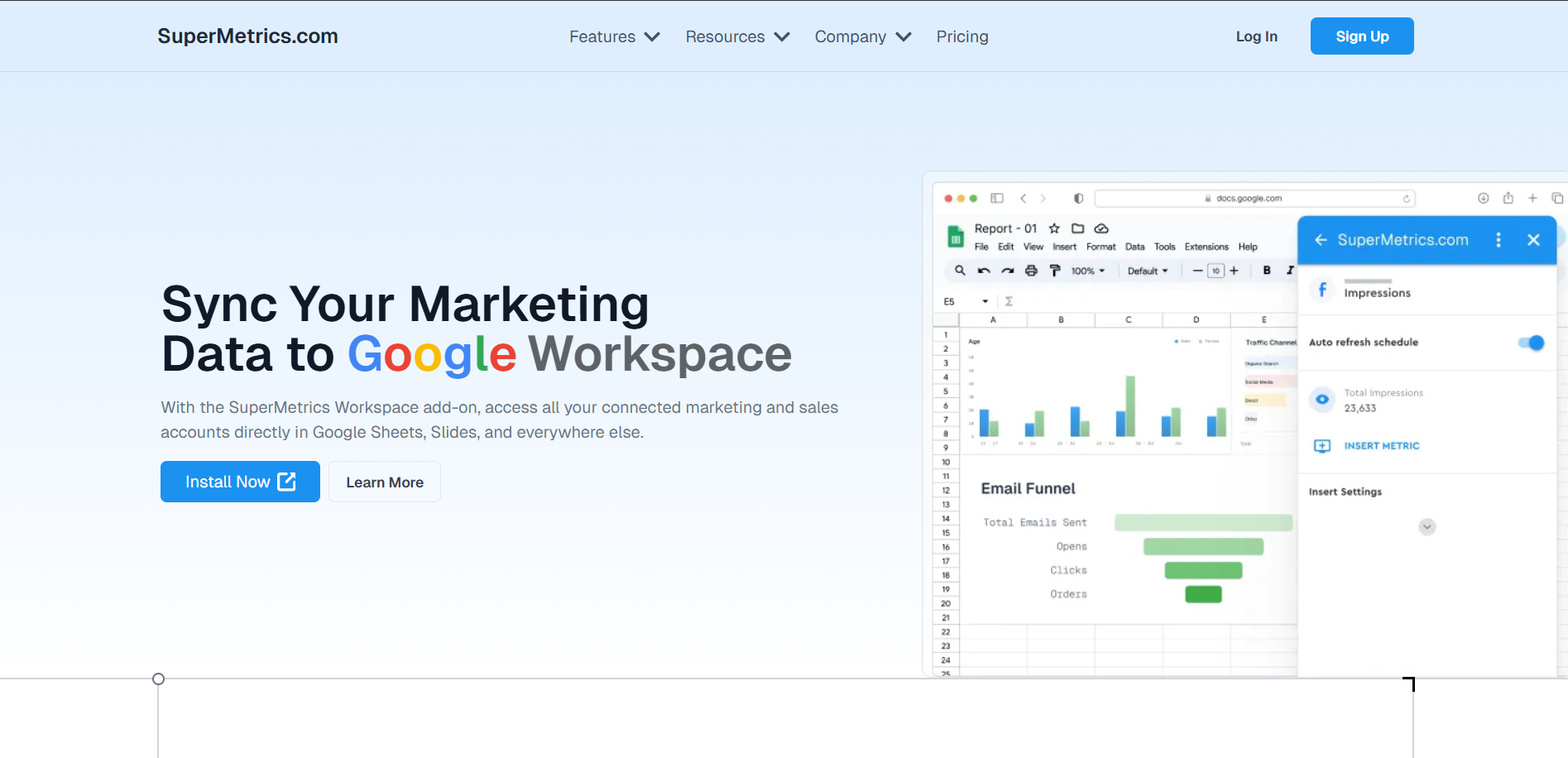Open the font style Default dropdown
The height and width of the screenshot is (758, 1568).
1148,271
